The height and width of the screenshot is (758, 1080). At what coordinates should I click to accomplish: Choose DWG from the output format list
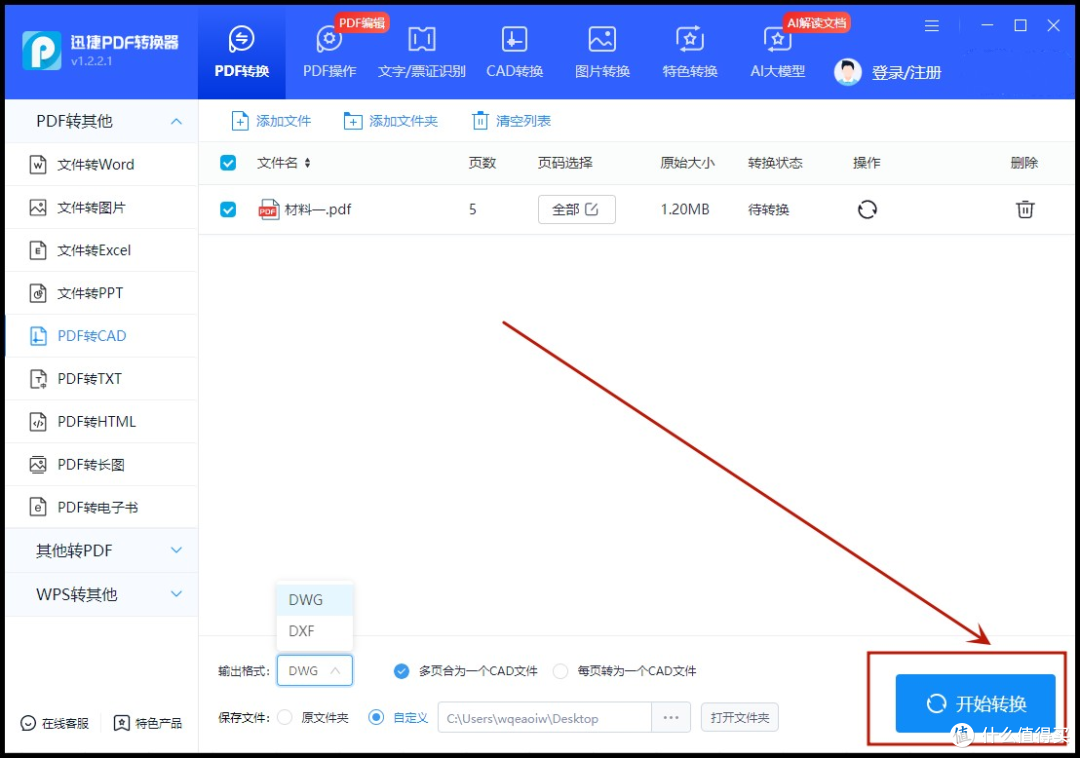315,600
